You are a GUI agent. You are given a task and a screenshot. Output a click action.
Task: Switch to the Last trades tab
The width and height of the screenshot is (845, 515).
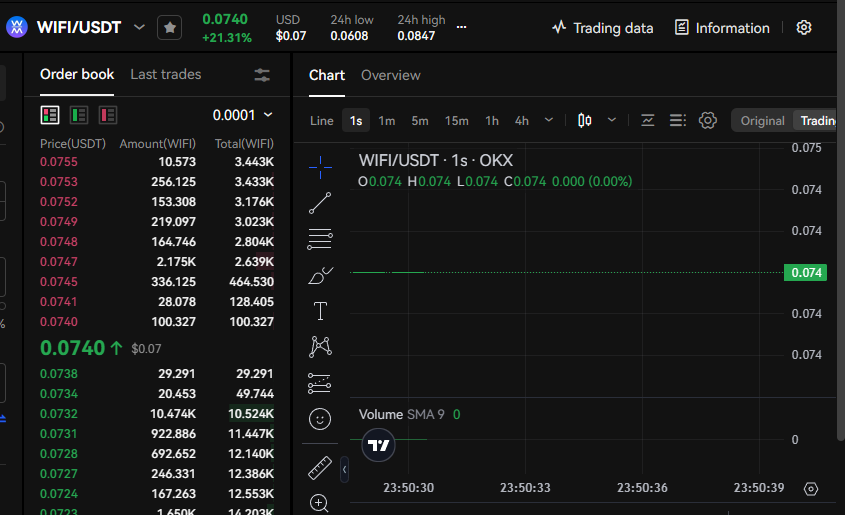point(166,74)
